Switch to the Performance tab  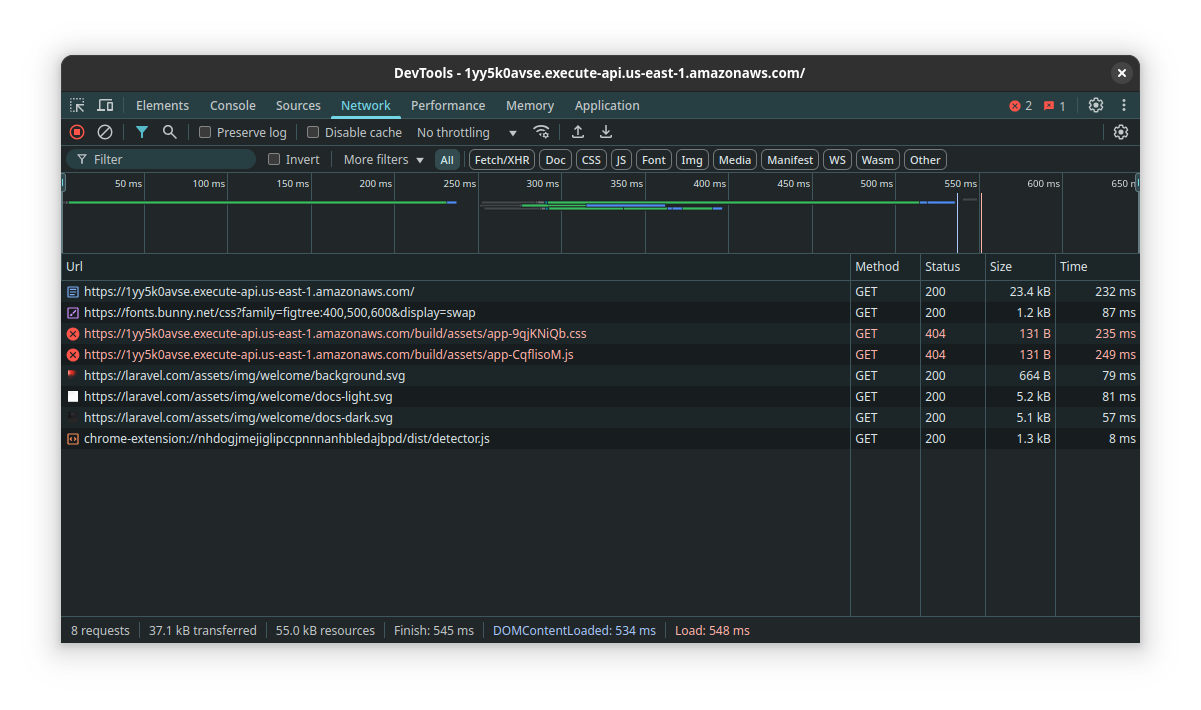448,105
